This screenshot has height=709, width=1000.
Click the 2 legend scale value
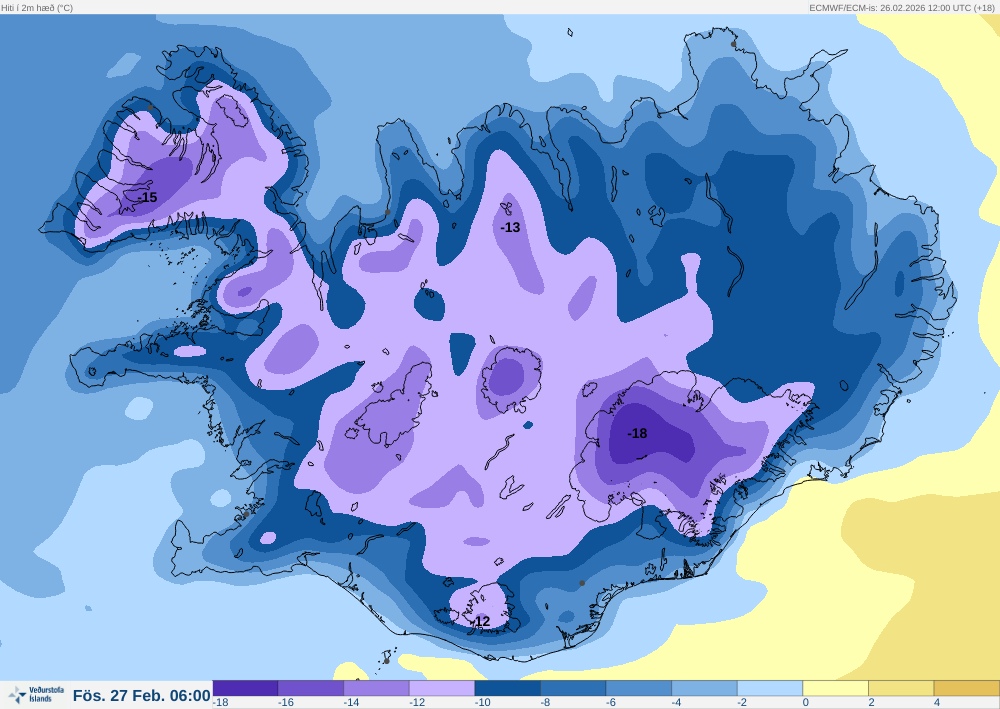click(x=872, y=703)
